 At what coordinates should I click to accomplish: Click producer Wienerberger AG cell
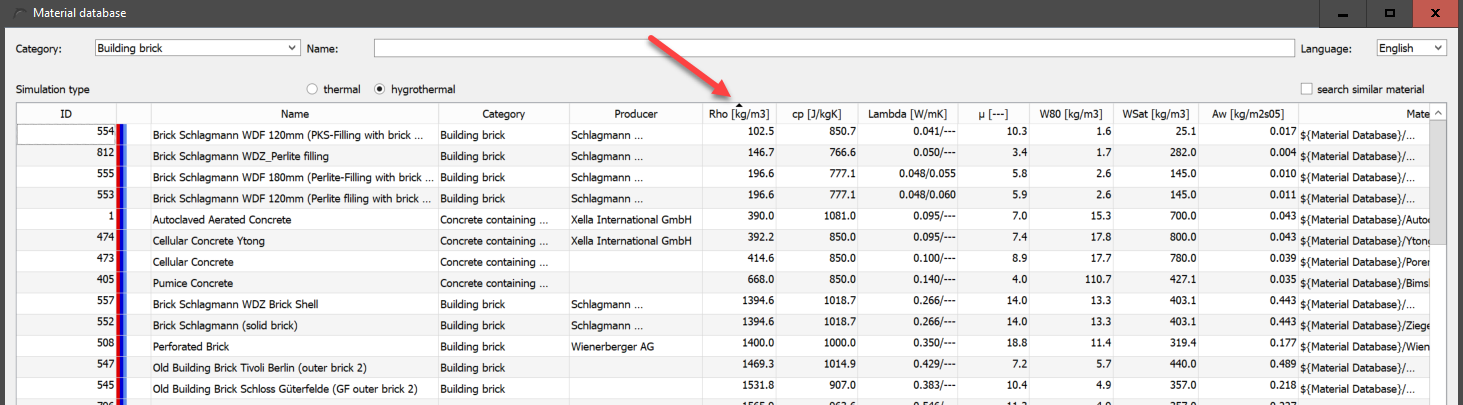click(636, 346)
